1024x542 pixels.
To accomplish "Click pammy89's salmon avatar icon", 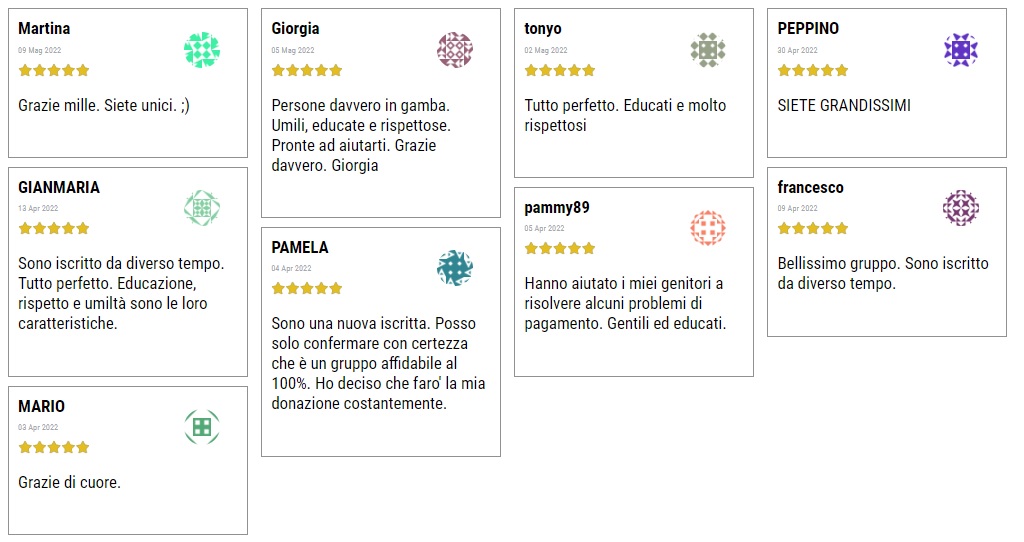I will tap(708, 228).
